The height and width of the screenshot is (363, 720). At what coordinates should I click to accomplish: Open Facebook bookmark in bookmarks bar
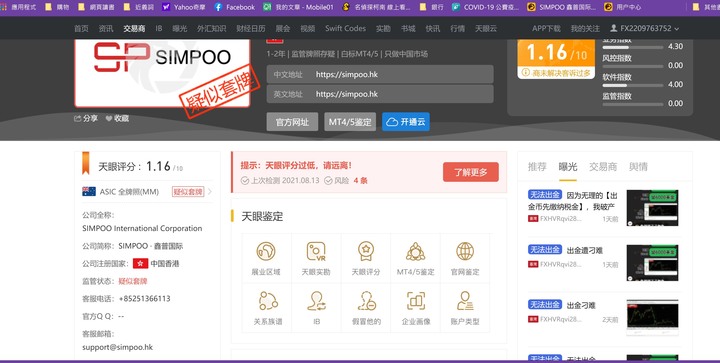[x=234, y=7]
